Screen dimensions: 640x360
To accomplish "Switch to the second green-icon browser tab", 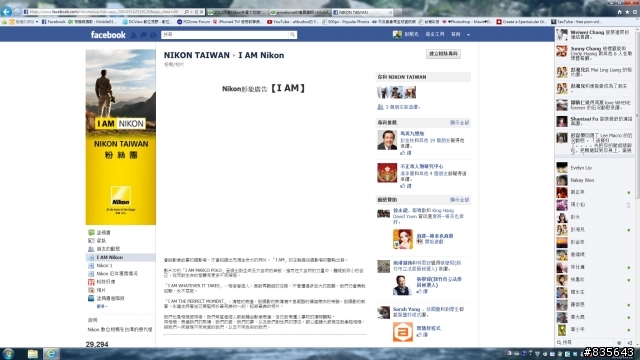I will pyautogui.click(x=299, y=12).
